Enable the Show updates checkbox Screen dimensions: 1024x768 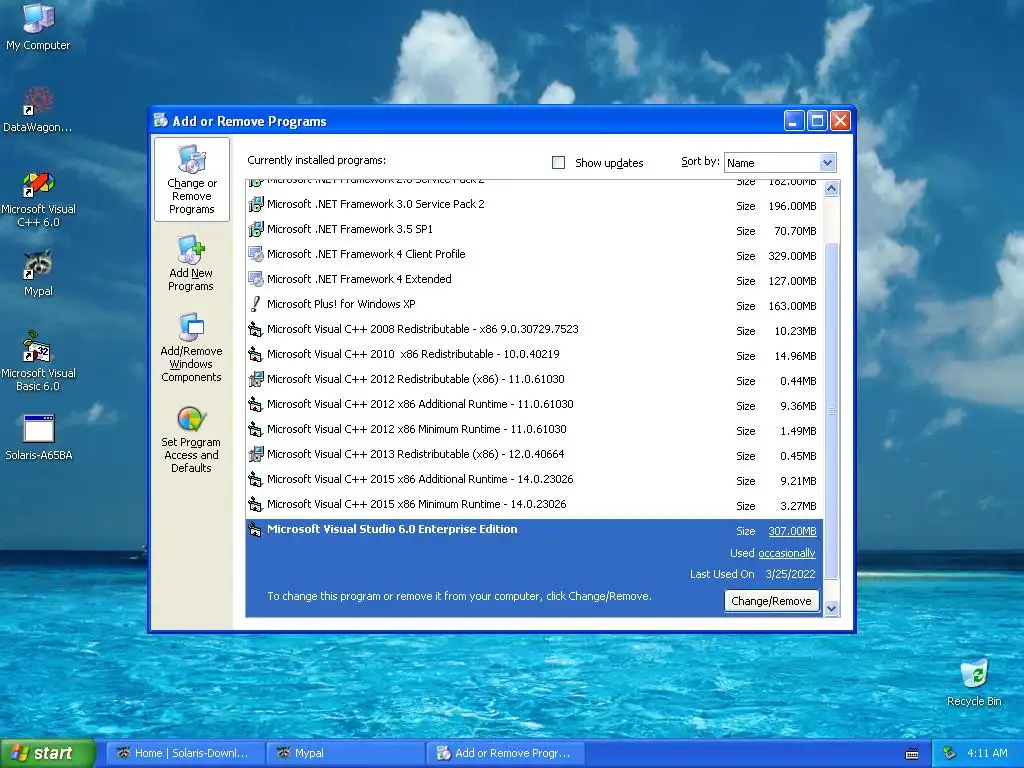pos(558,163)
